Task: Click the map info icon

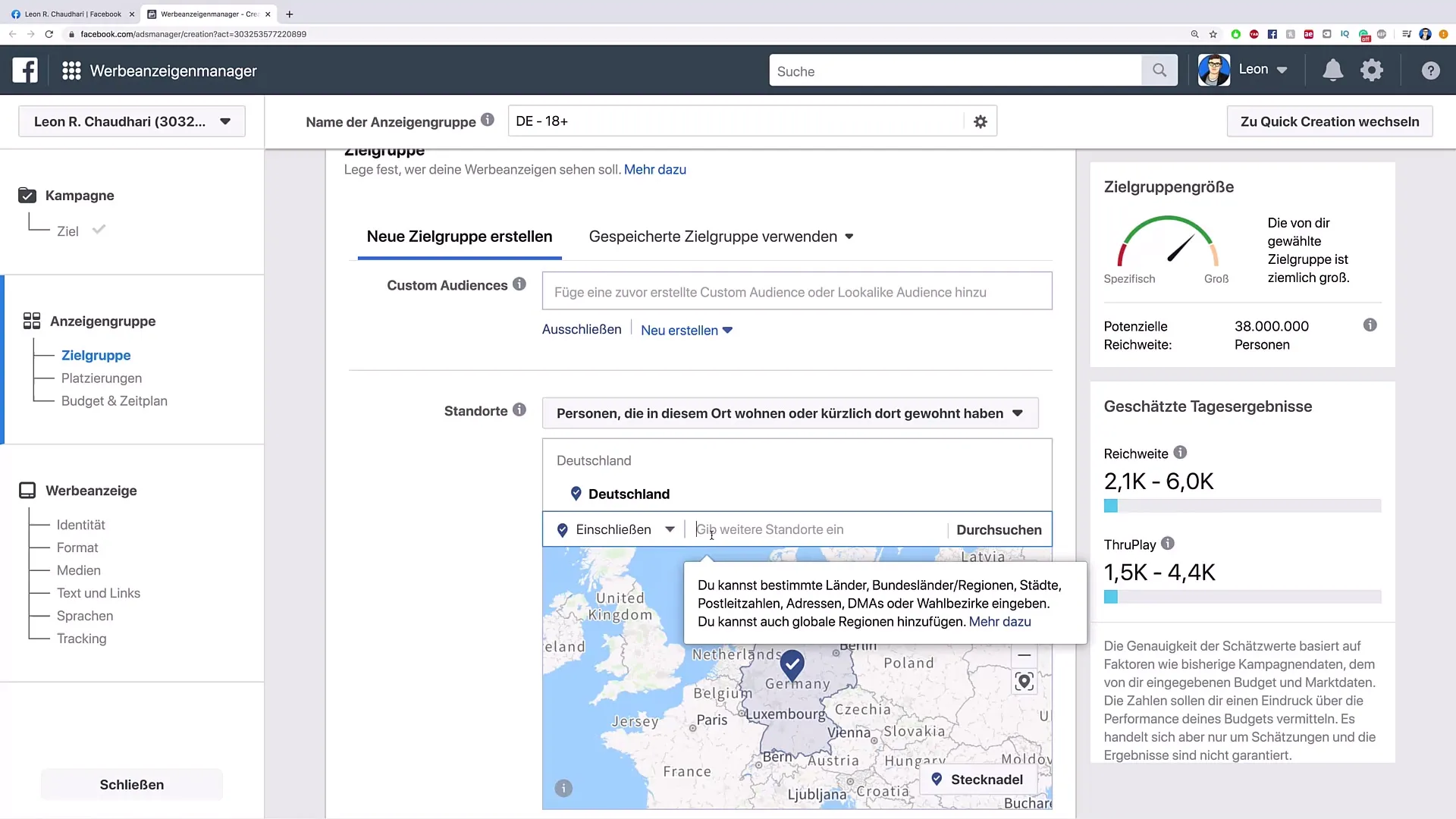Action: (563, 788)
